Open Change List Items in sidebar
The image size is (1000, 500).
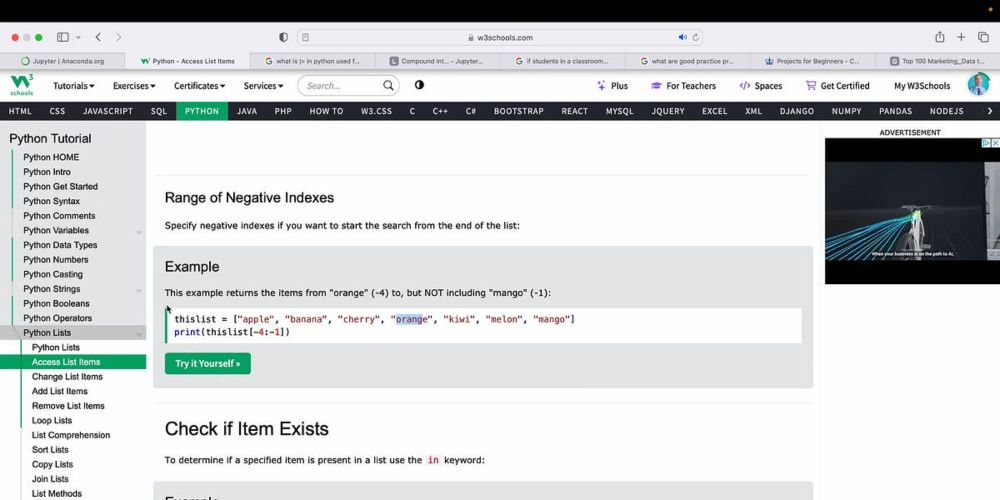[67, 376]
